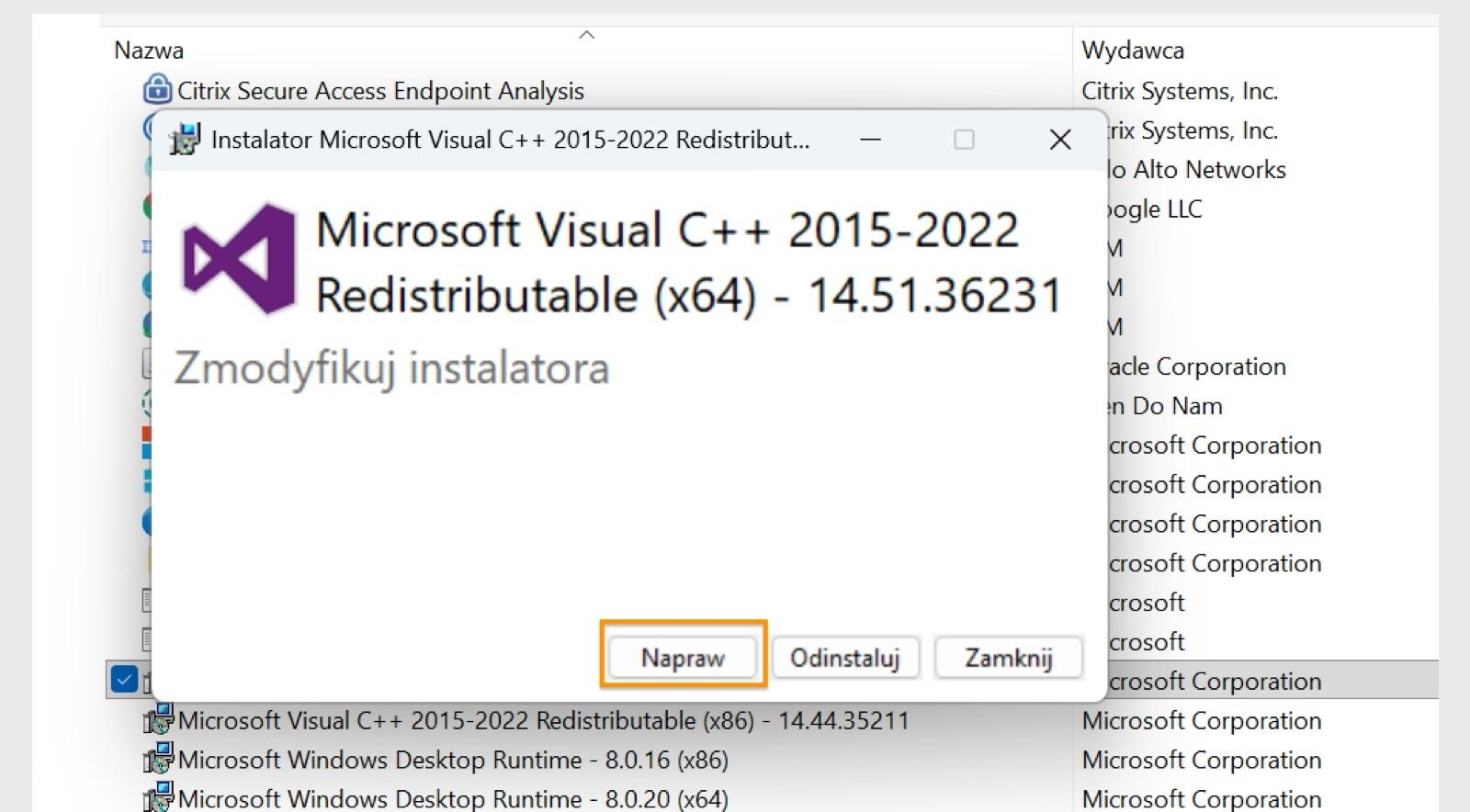Click icon of Visual C++ (x86) 14.44.35211 entry
Image resolution: width=1470 pixels, height=812 pixels.
pos(158,719)
